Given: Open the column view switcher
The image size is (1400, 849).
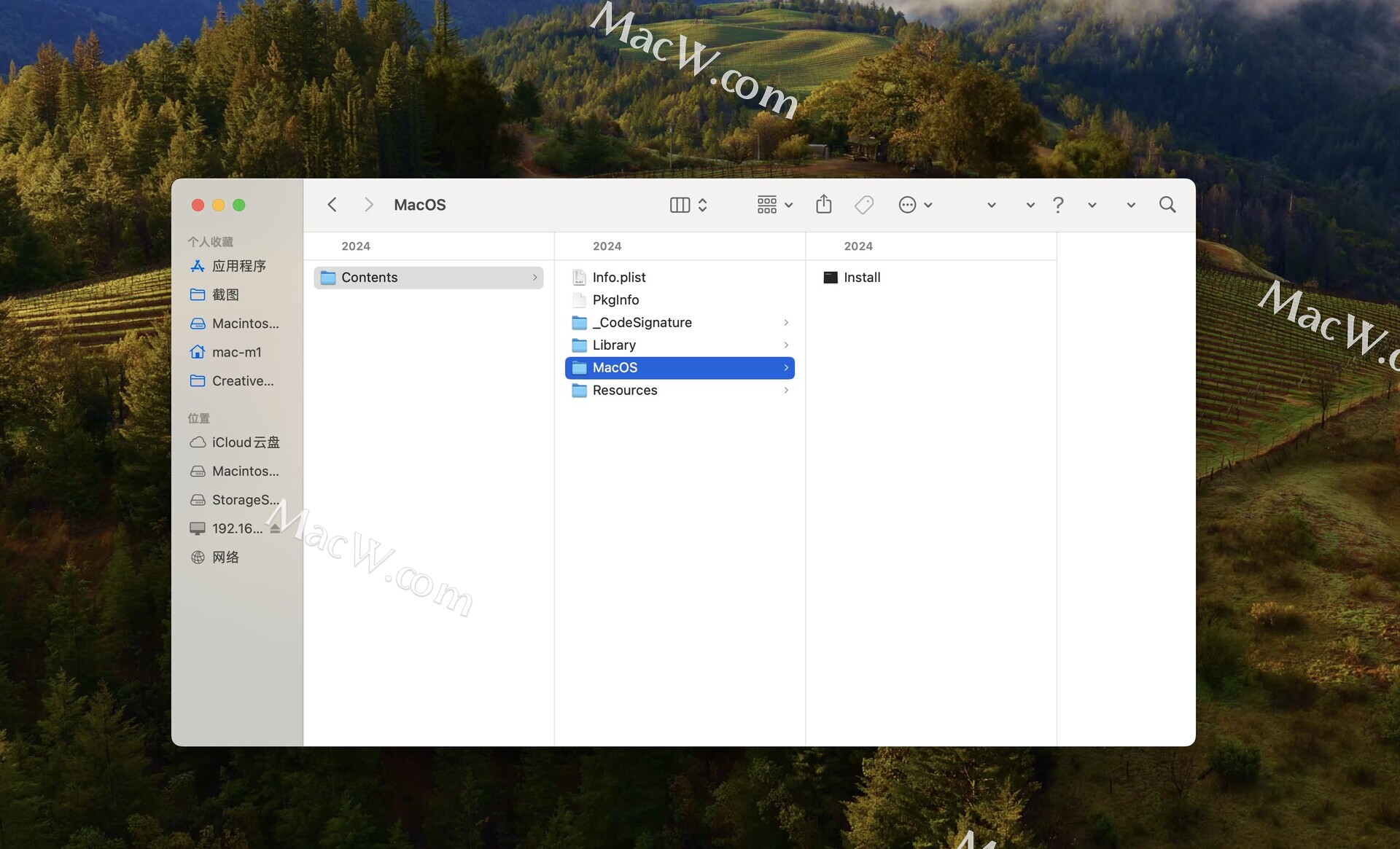Looking at the screenshot, I should pyautogui.click(x=688, y=205).
